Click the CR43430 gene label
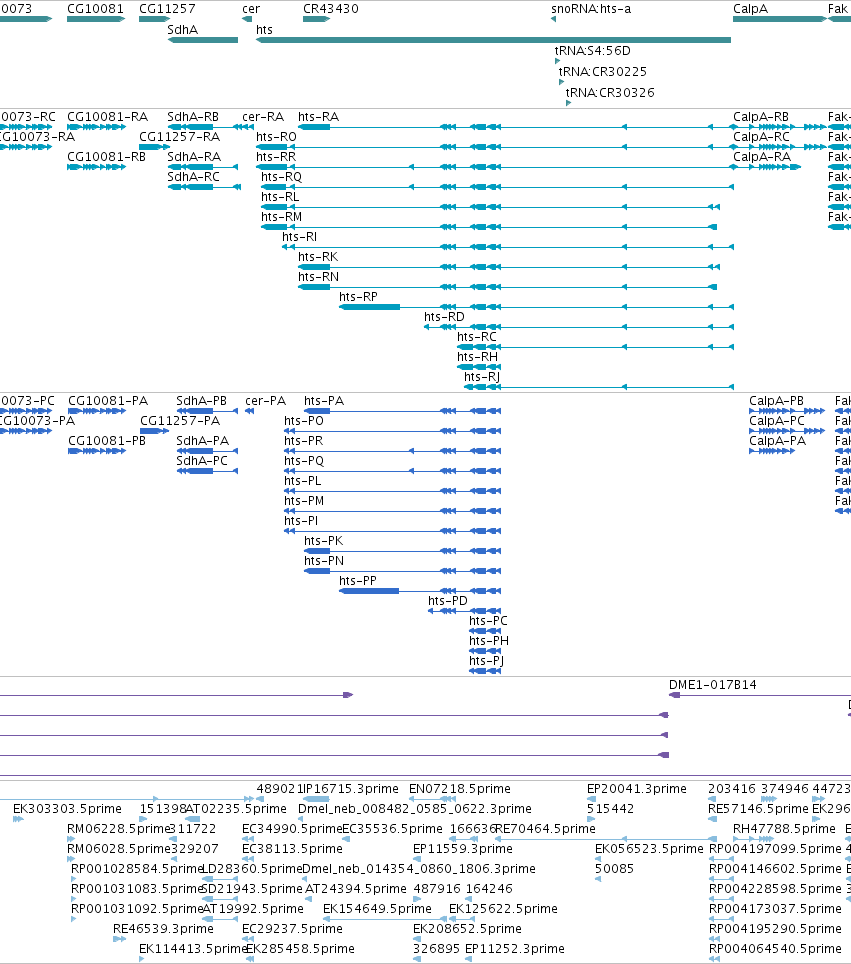Viewport: 851px width, 964px height. [x=331, y=9]
